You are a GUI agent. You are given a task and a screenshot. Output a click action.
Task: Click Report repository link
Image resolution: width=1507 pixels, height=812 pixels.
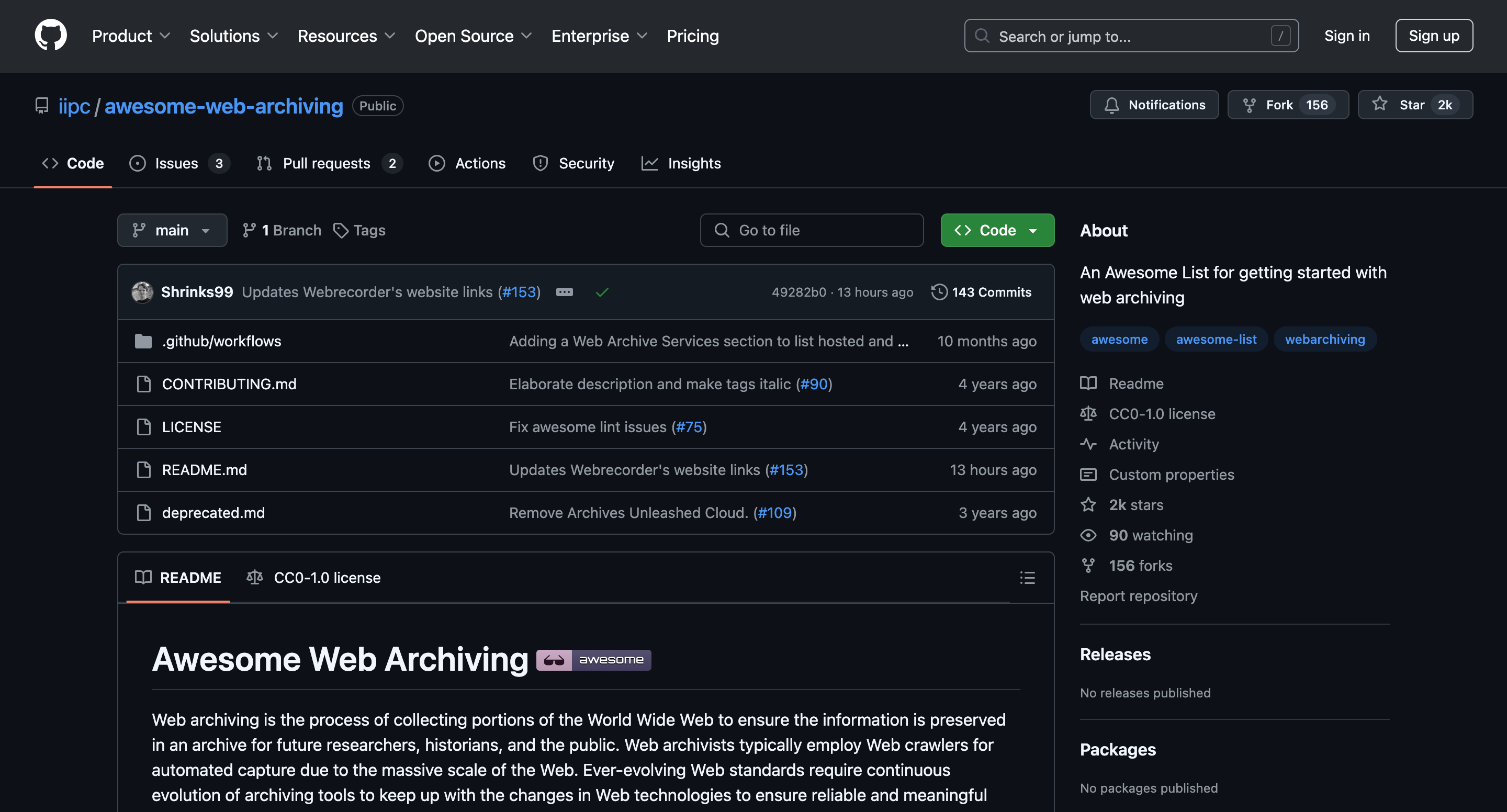pyautogui.click(x=1139, y=595)
